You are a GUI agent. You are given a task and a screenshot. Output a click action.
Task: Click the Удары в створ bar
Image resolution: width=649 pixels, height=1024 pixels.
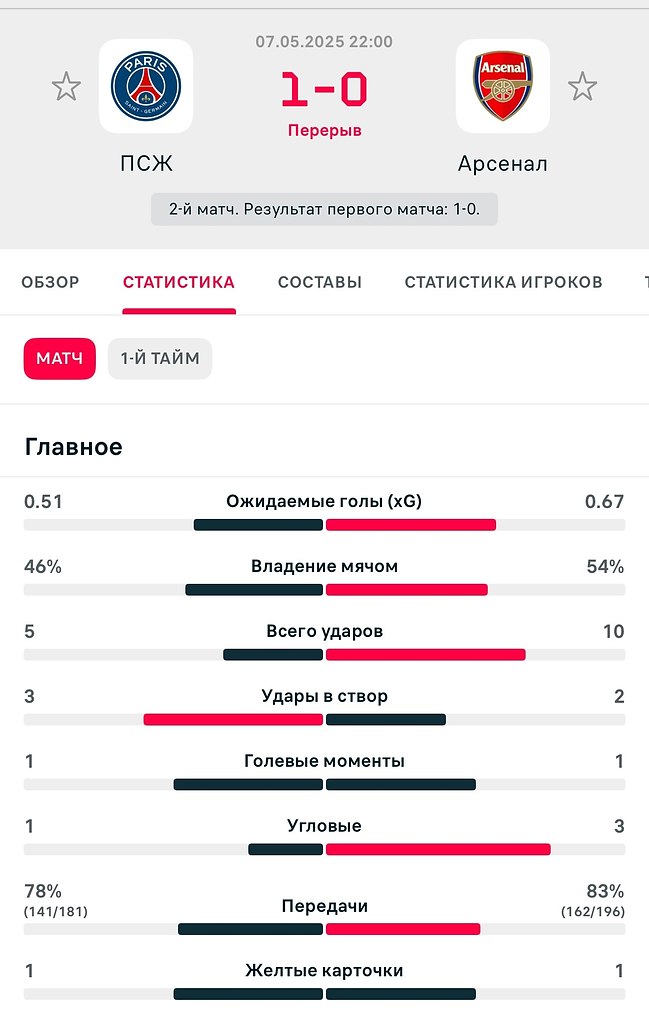pos(324,720)
